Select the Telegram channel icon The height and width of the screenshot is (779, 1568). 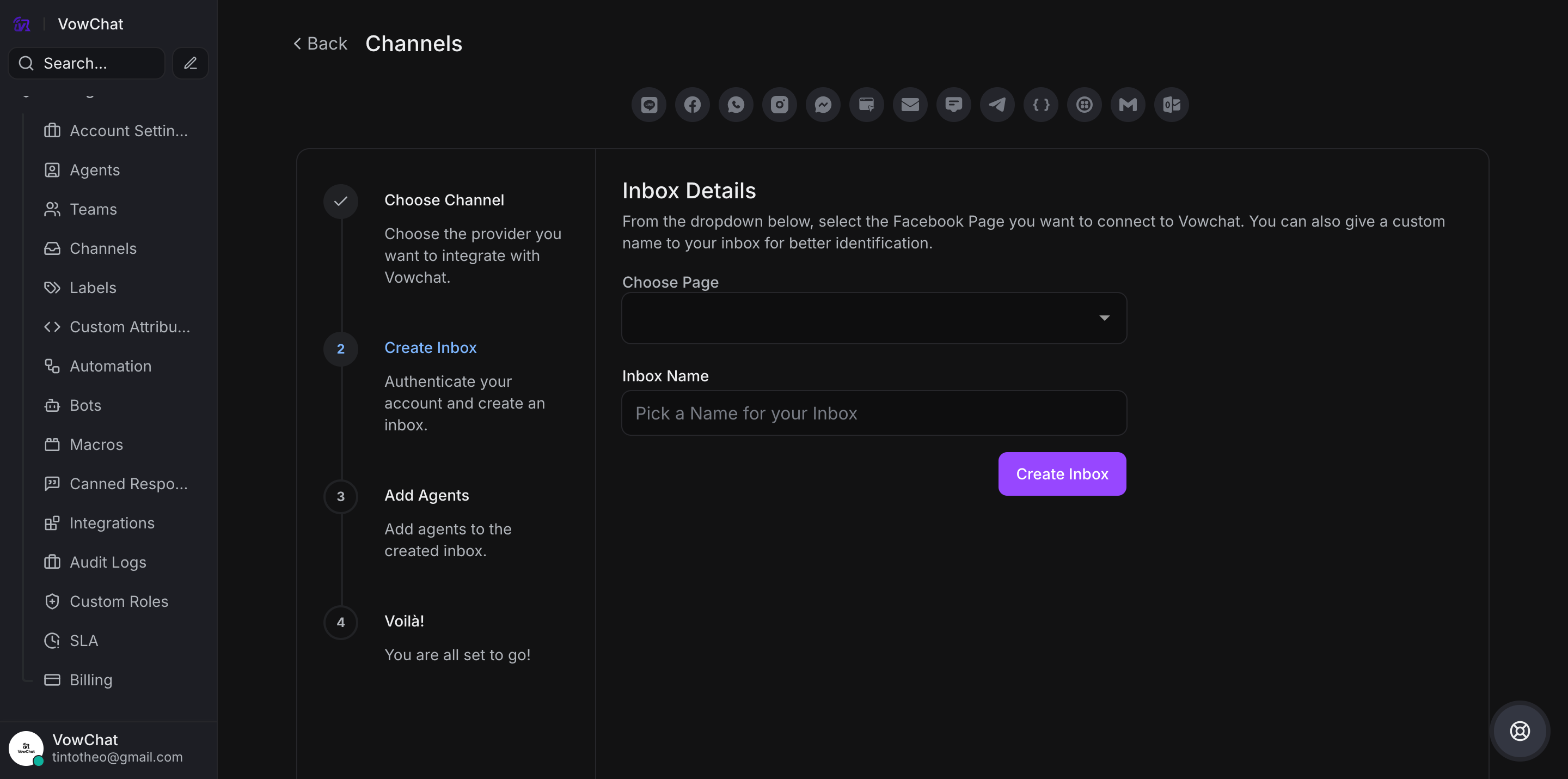[x=997, y=105]
